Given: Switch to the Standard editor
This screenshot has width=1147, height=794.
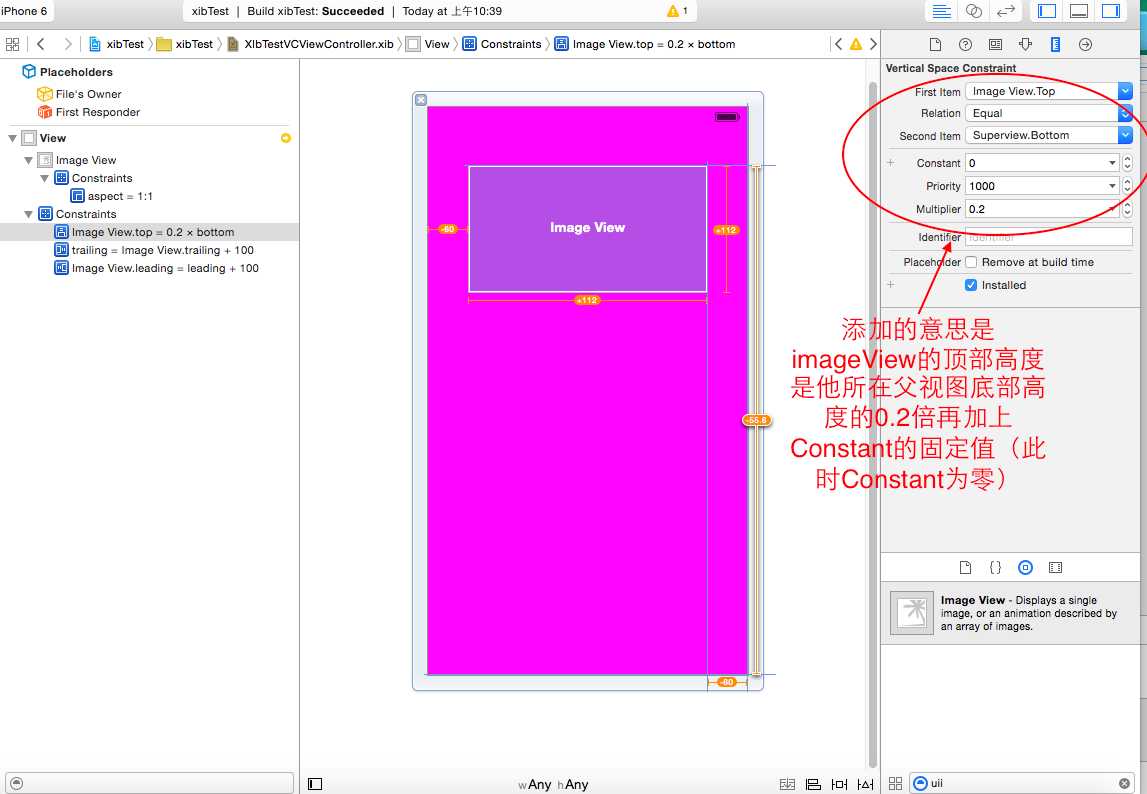Looking at the screenshot, I should 942,11.
